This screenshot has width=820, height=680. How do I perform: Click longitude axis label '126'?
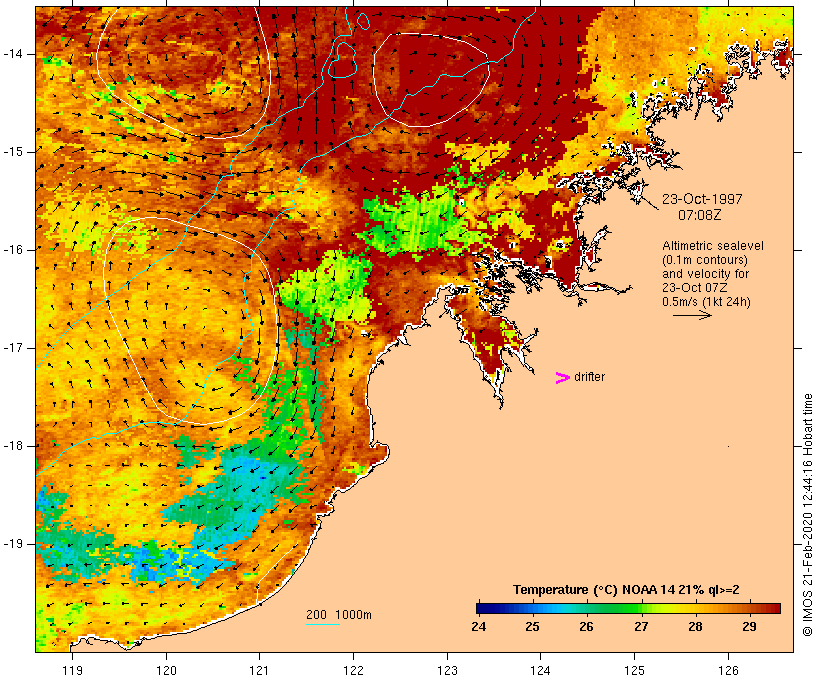(x=728, y=670)
